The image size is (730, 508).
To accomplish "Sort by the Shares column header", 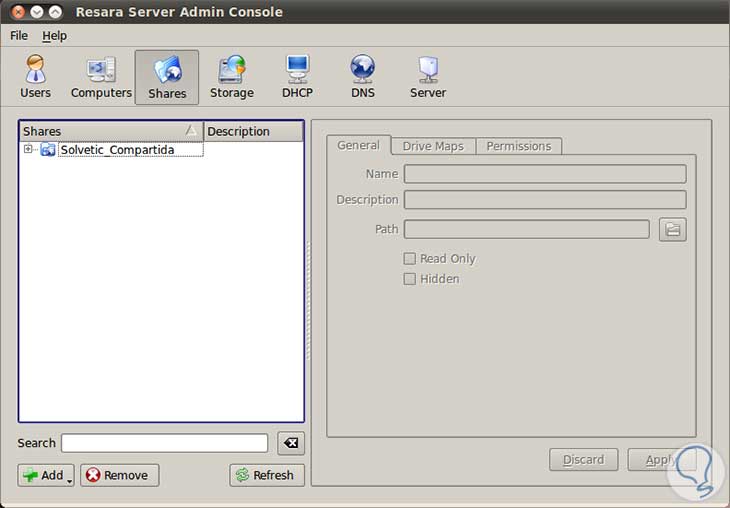I will click(x=111, y=131).
